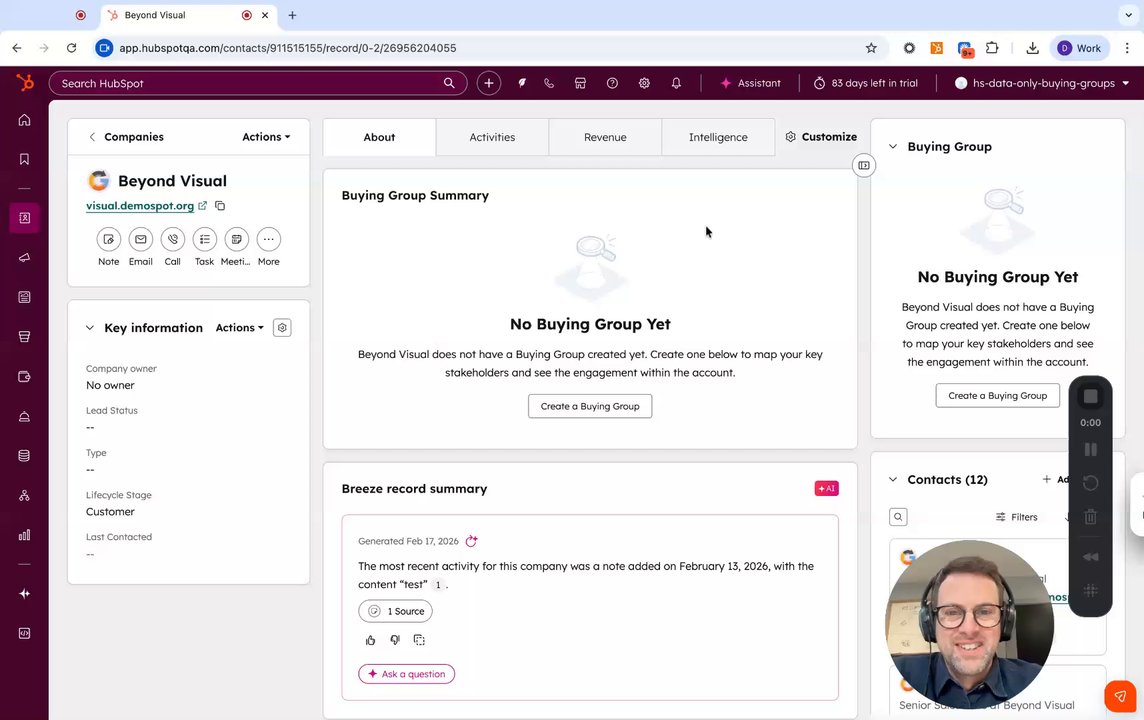Viewport: 1144px width, 720px height.
Task: Open the Chrome tab search chevron
Action: pos(1128,15)
